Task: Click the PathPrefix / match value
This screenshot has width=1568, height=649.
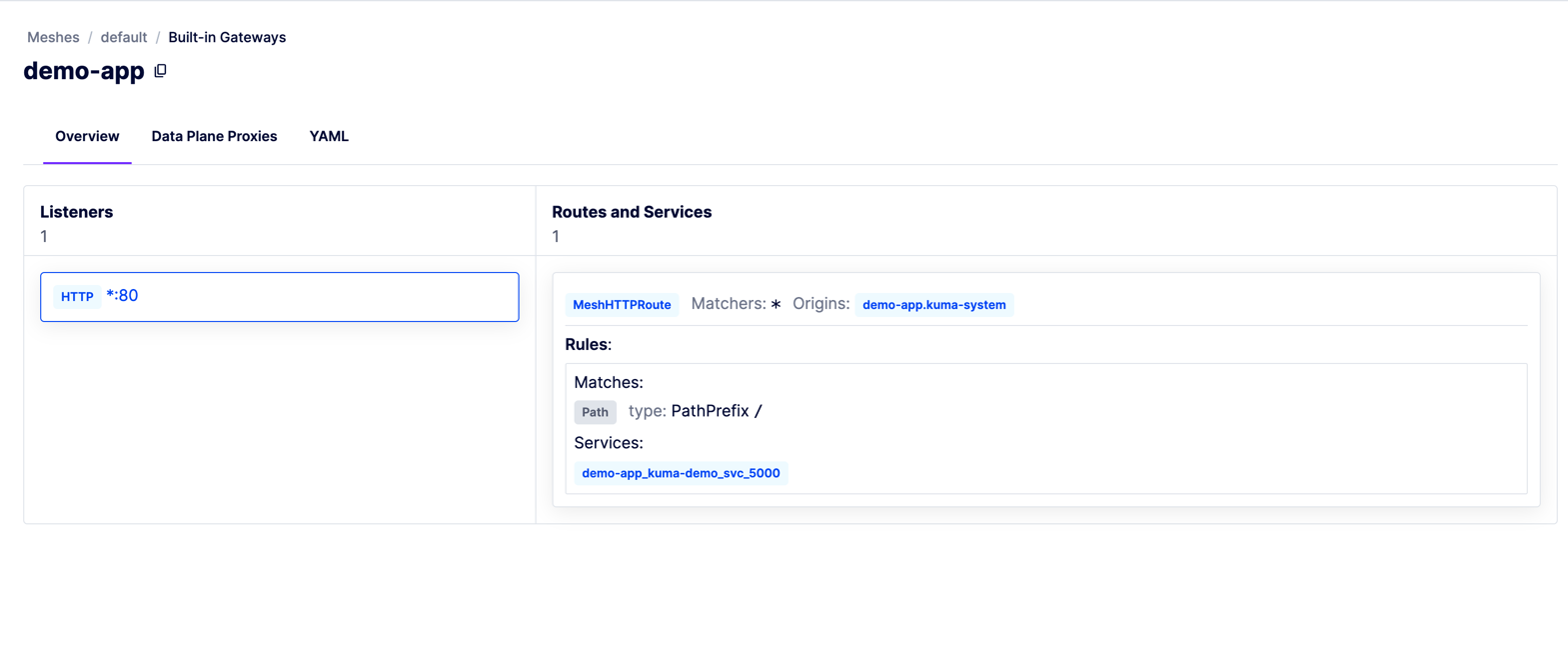Action: 716,411
